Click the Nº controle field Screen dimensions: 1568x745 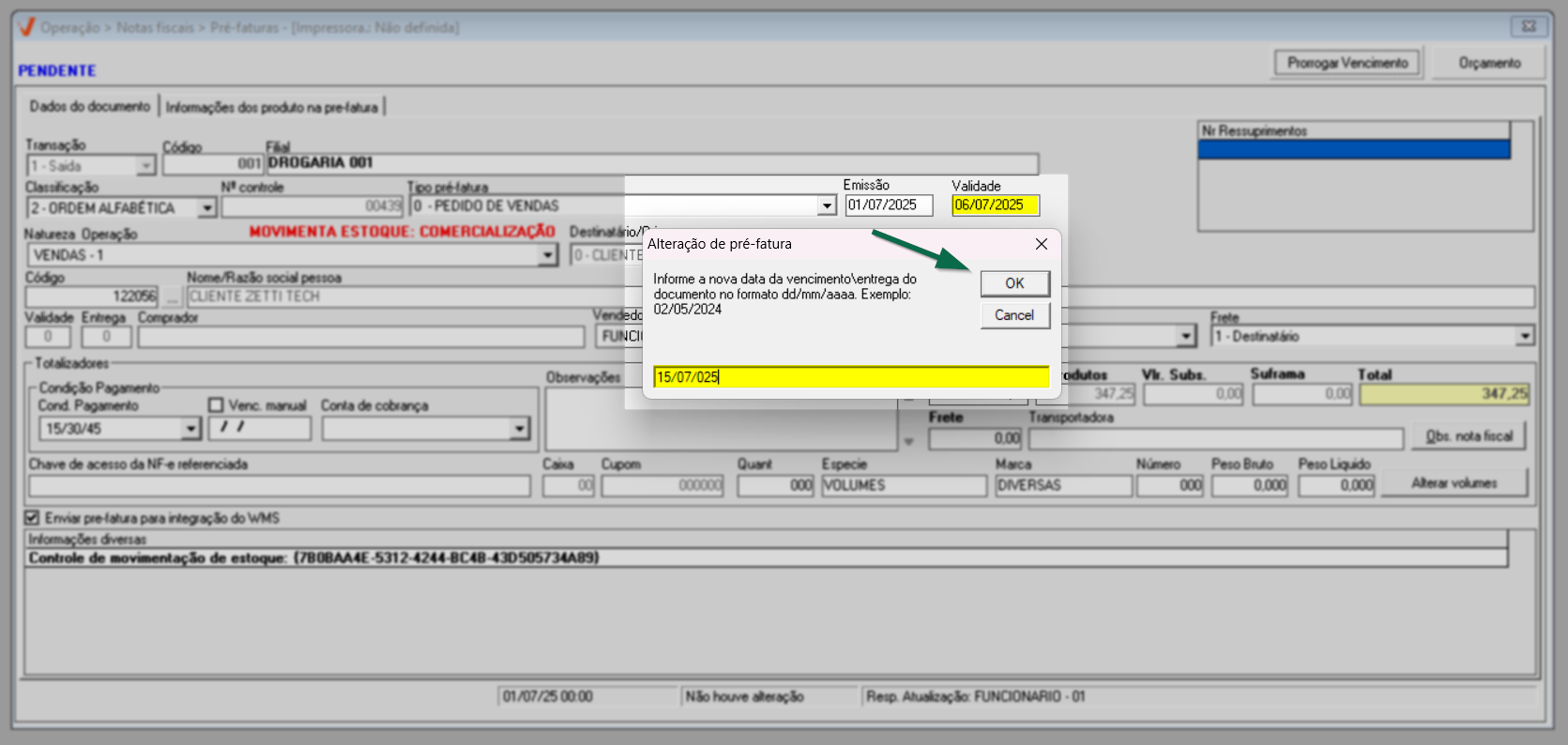pyautogui.click(x=312, y=206)
